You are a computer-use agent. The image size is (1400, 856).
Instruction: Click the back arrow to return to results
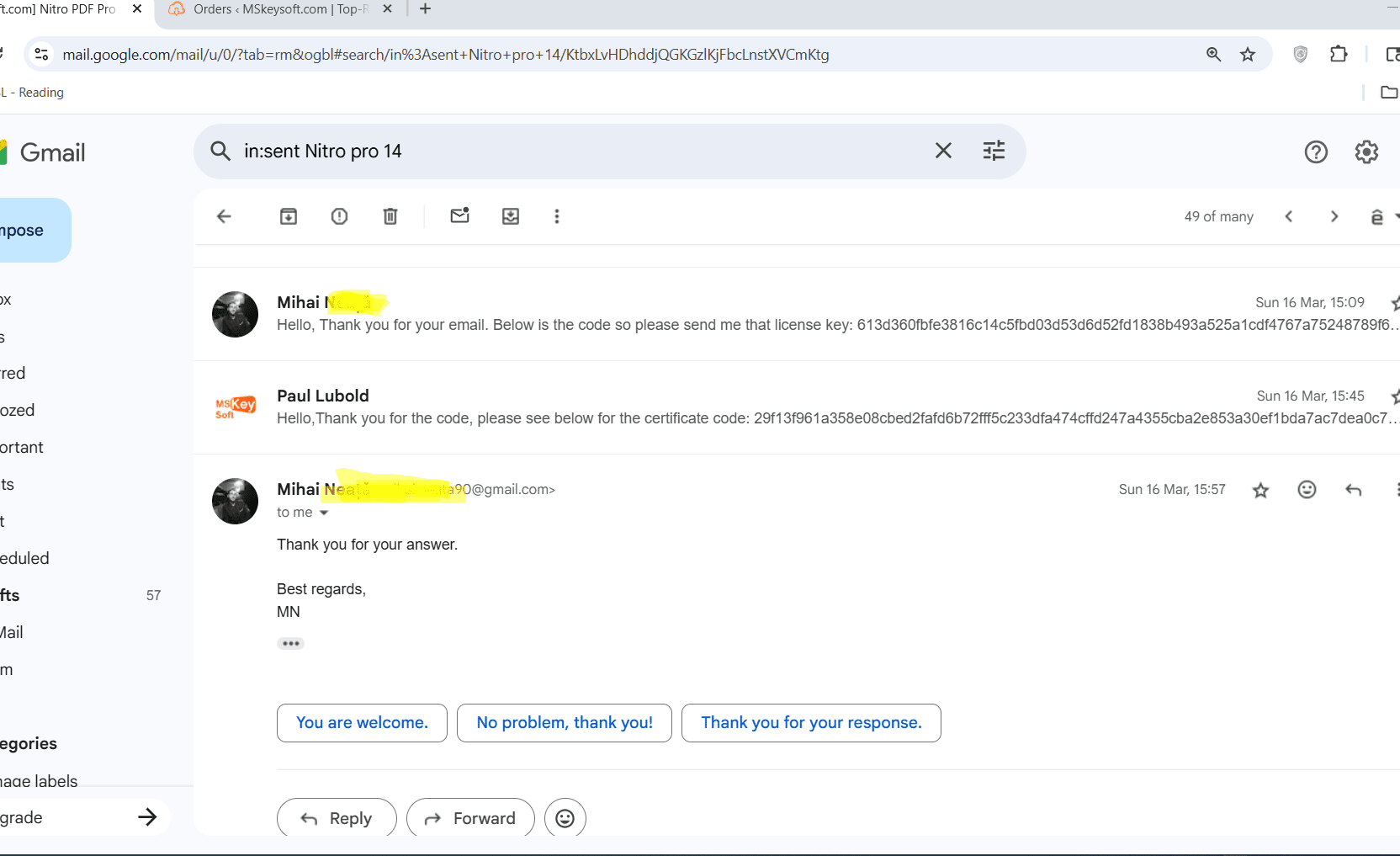[224, 216]
